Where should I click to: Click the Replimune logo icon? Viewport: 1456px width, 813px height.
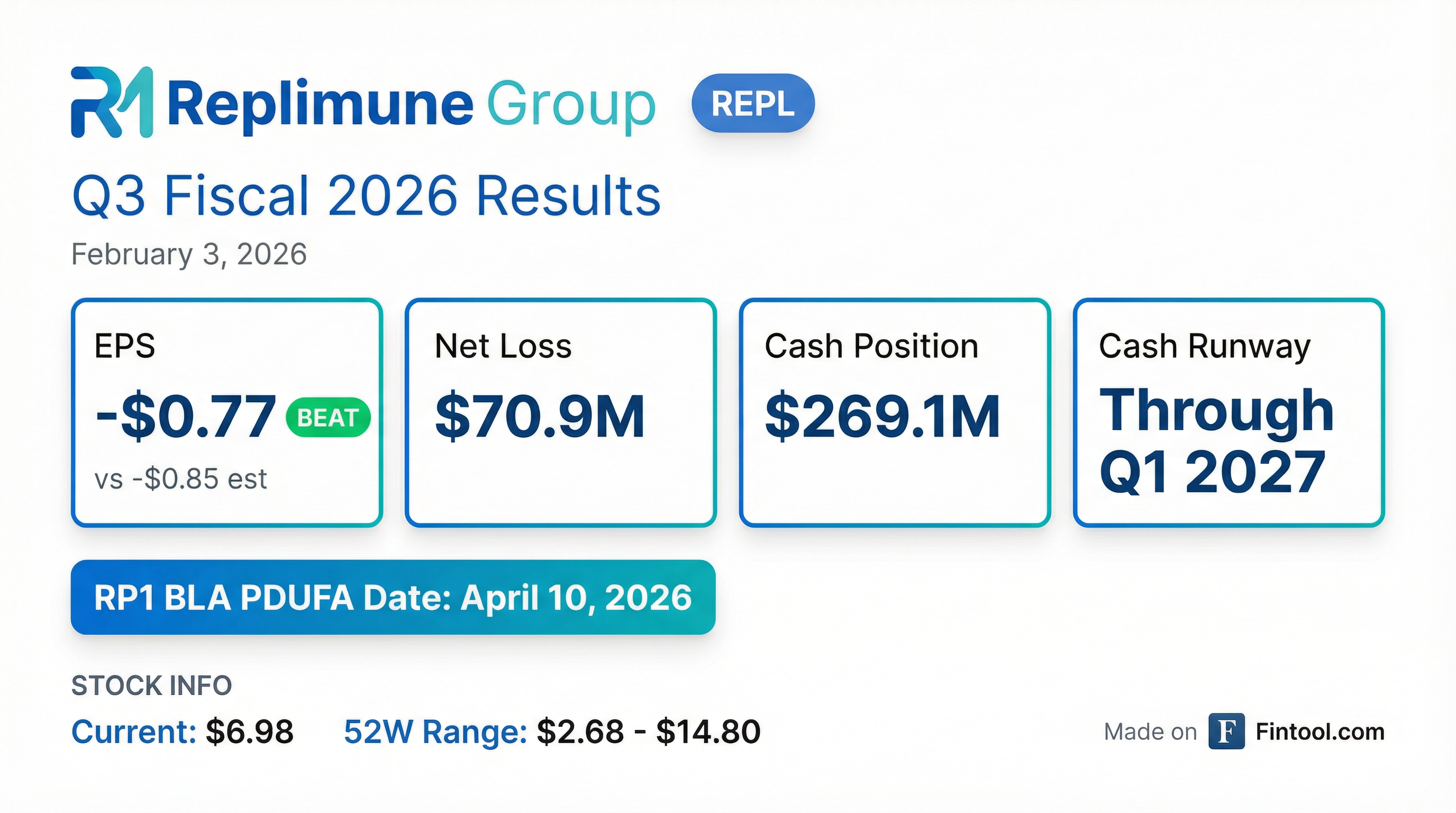click(x=111, y=102)
